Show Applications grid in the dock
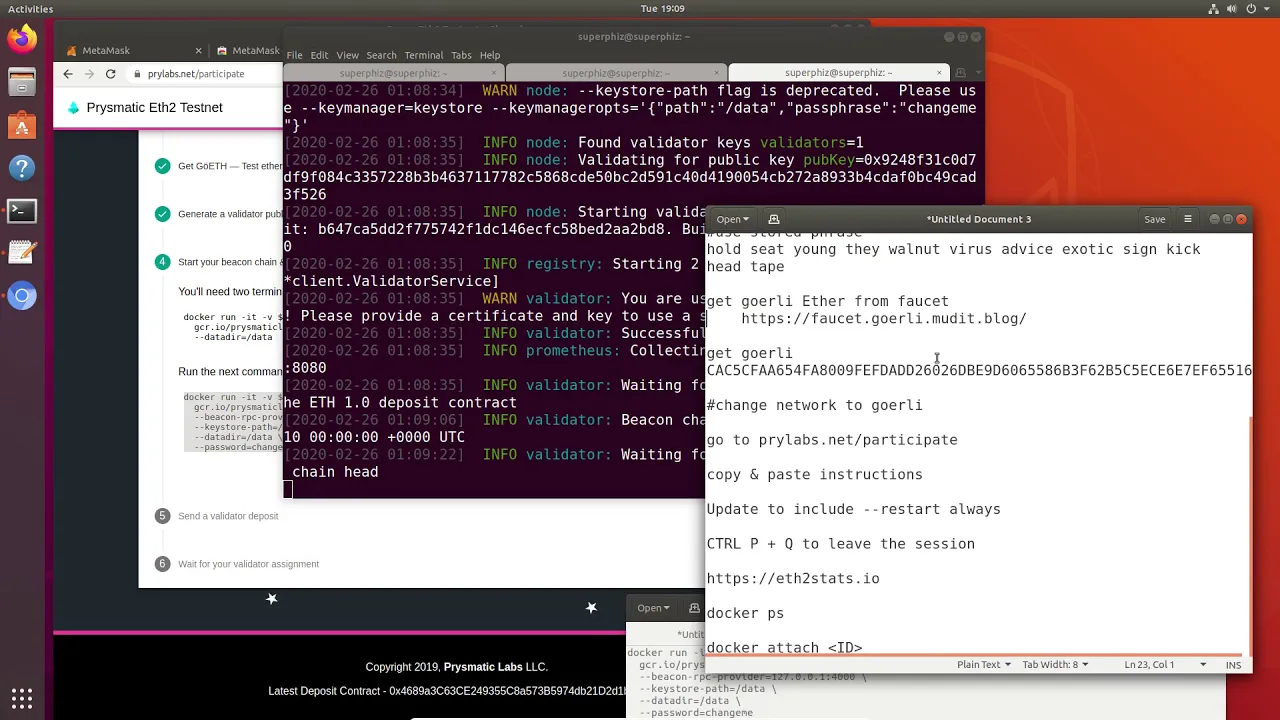This screenshot has height=720, width=1280. 22,698
